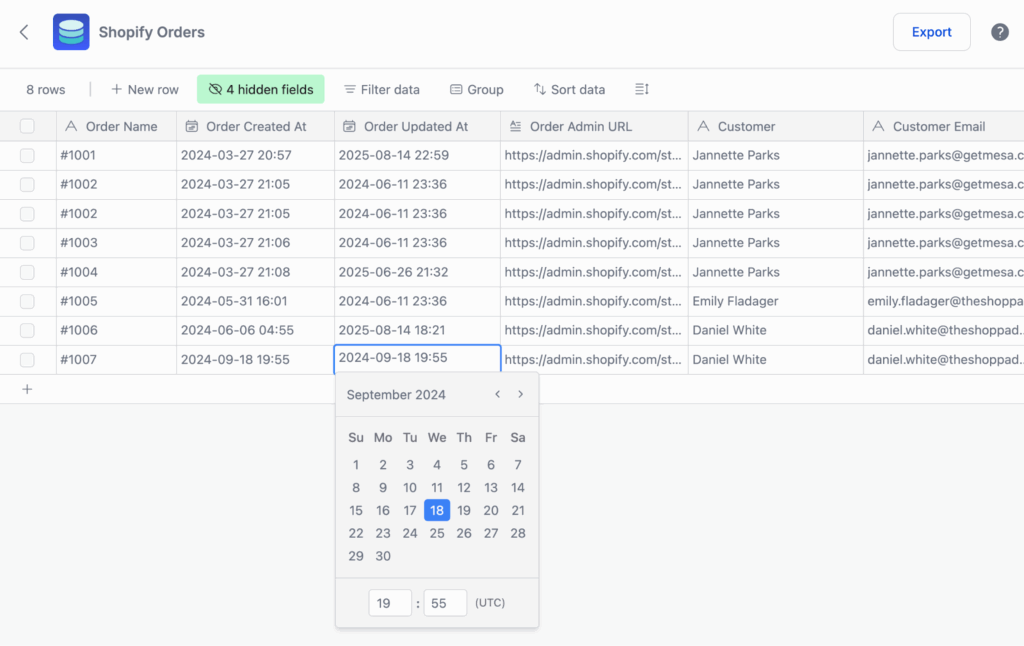Image resolution: width=1024 pixels, height=646 pixels.
Task: Go to next month in calendar
Action: point(520,395)
